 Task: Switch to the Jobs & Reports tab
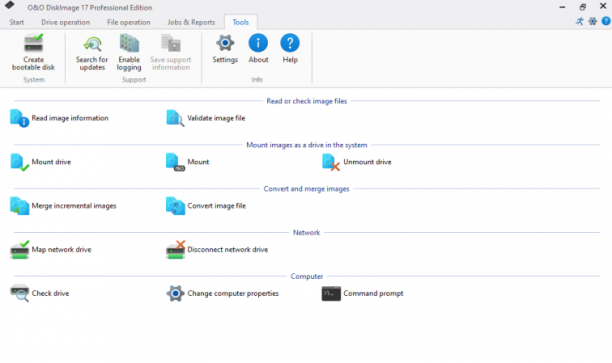click(x=191, y=22)
